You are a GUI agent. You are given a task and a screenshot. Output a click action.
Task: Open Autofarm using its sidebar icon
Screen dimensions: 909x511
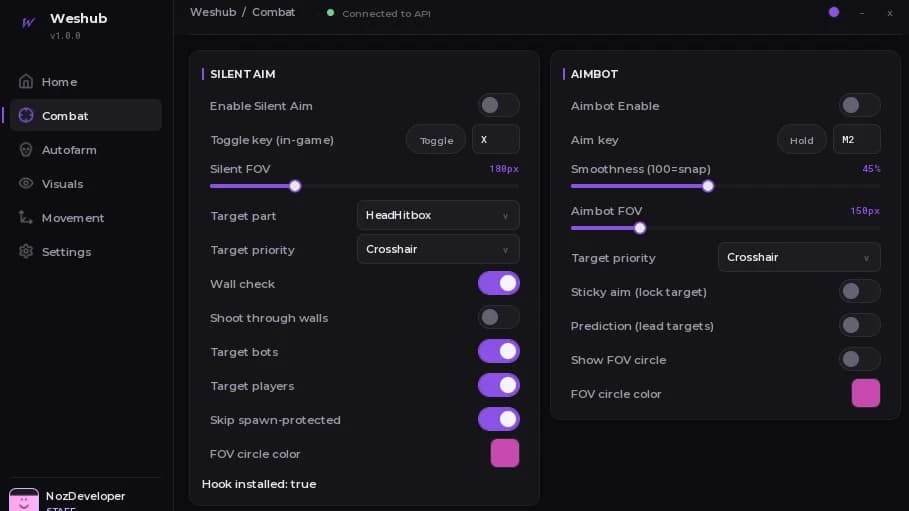click(26, 150)
